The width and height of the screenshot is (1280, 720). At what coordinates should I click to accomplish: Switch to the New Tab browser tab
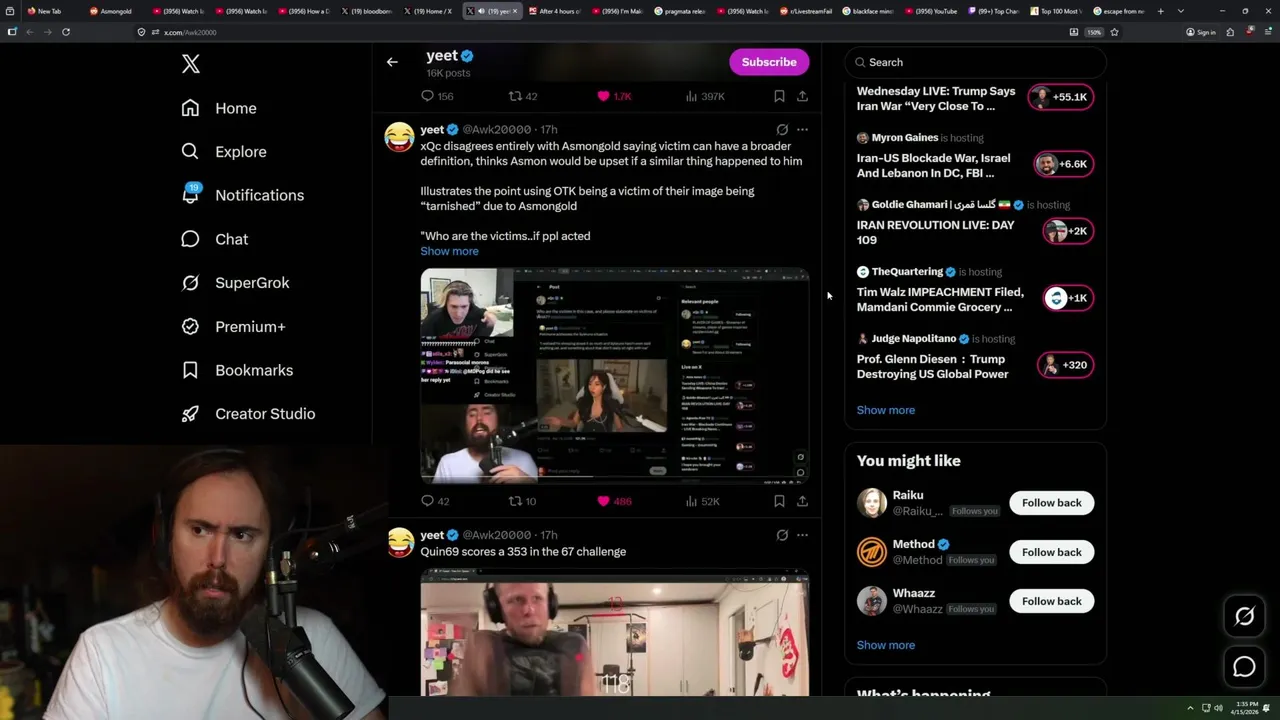click(48, 11)
